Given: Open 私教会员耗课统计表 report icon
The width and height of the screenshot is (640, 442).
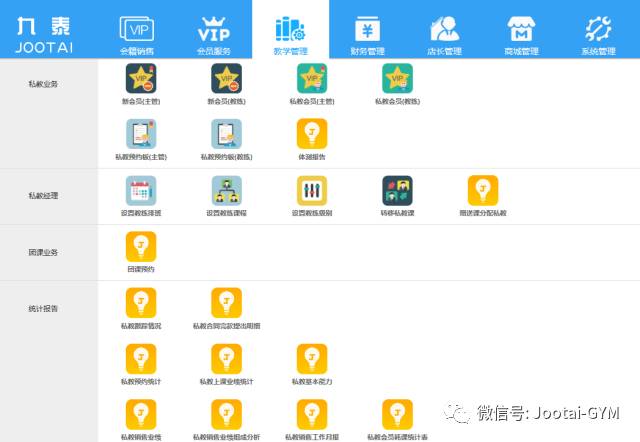Looking at the screenshot, I should [398, 415].
